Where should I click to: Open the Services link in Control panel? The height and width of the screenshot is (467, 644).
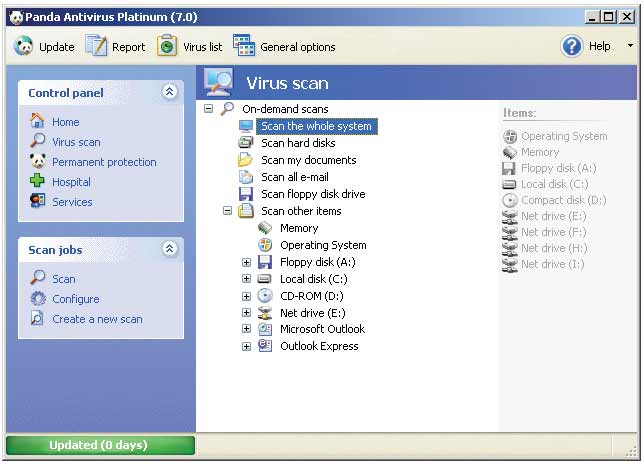[x=72, y=202]
